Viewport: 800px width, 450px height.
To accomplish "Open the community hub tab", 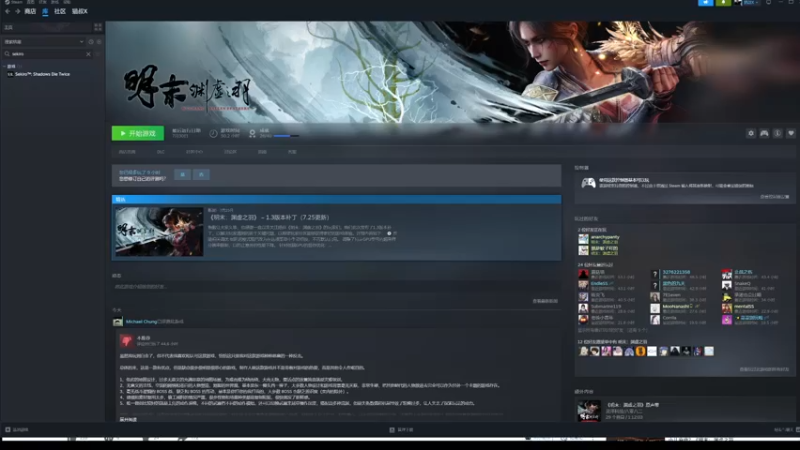I will coord(194,152).
